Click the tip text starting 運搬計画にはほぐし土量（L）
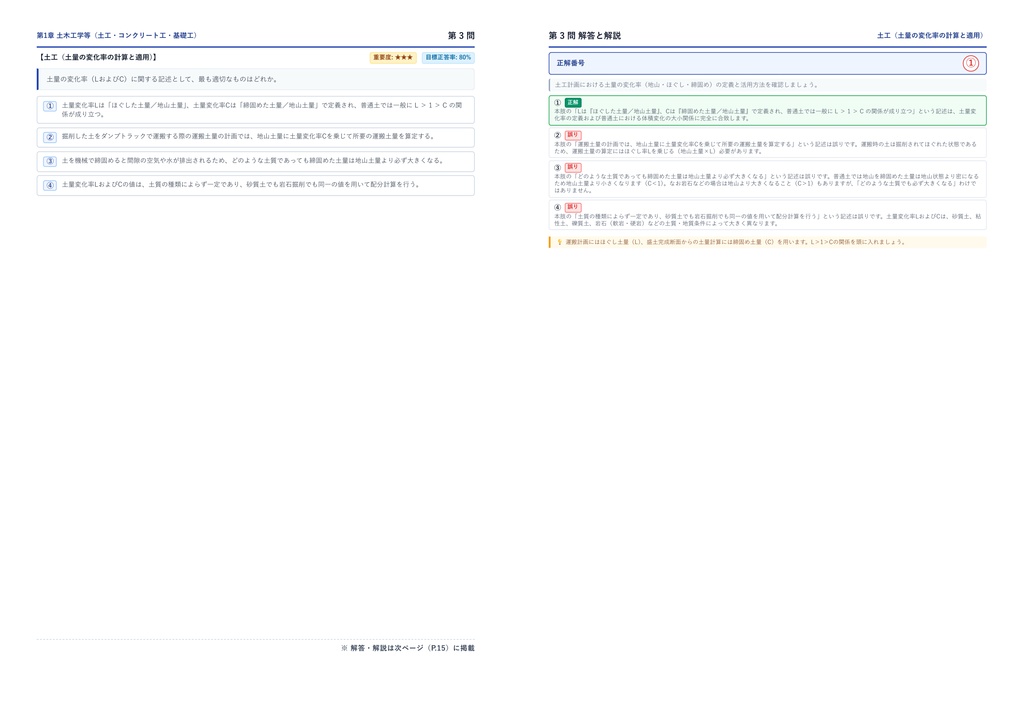Viewport: 1024px width, 724px height. (735, 242)
